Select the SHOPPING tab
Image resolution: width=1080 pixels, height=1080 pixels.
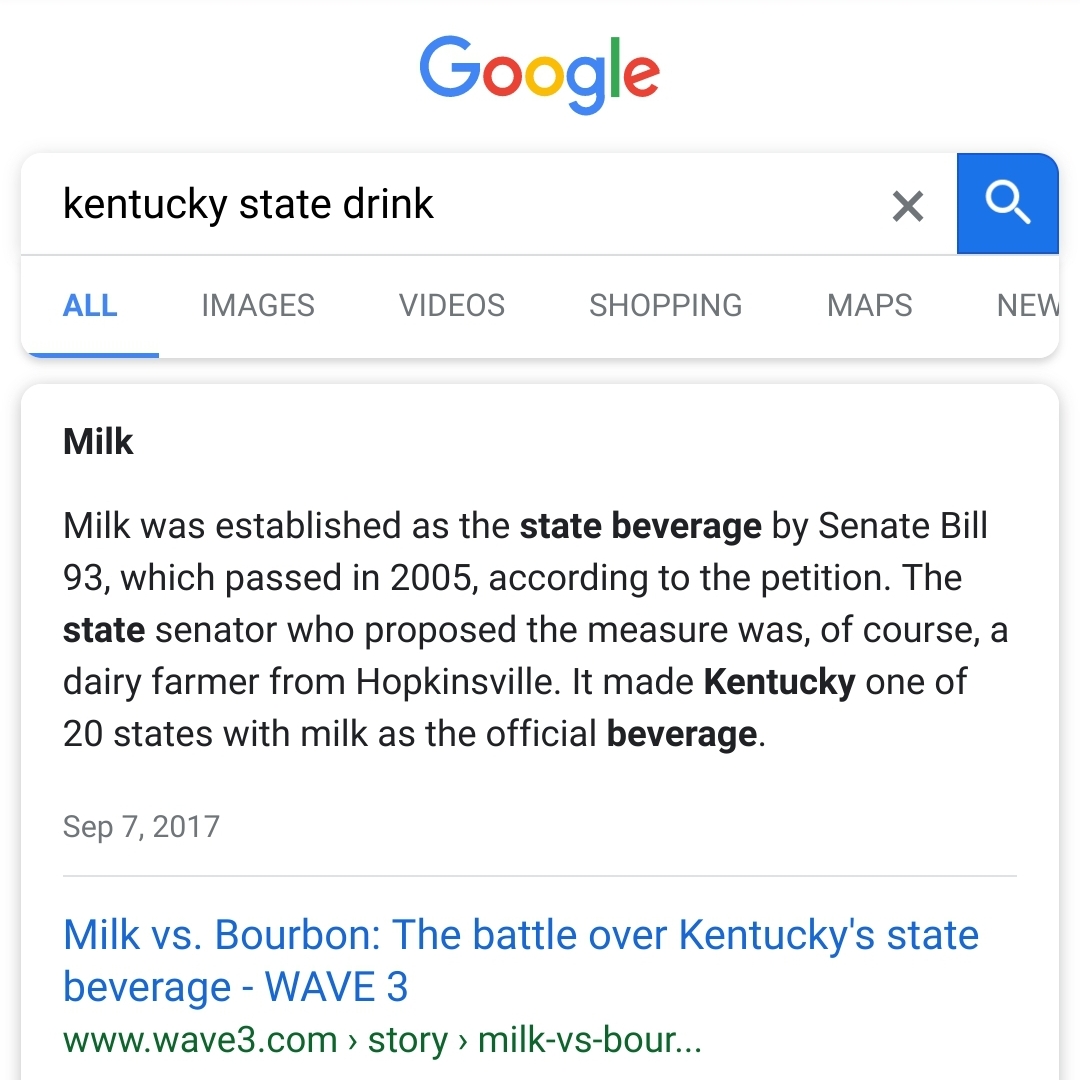pyautogui.click(x=665, y=305)
